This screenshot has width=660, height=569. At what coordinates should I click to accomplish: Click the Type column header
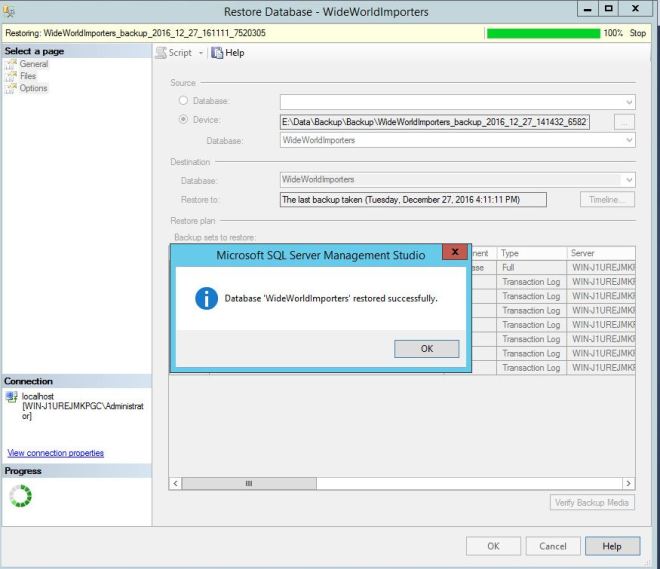point(532,253)
